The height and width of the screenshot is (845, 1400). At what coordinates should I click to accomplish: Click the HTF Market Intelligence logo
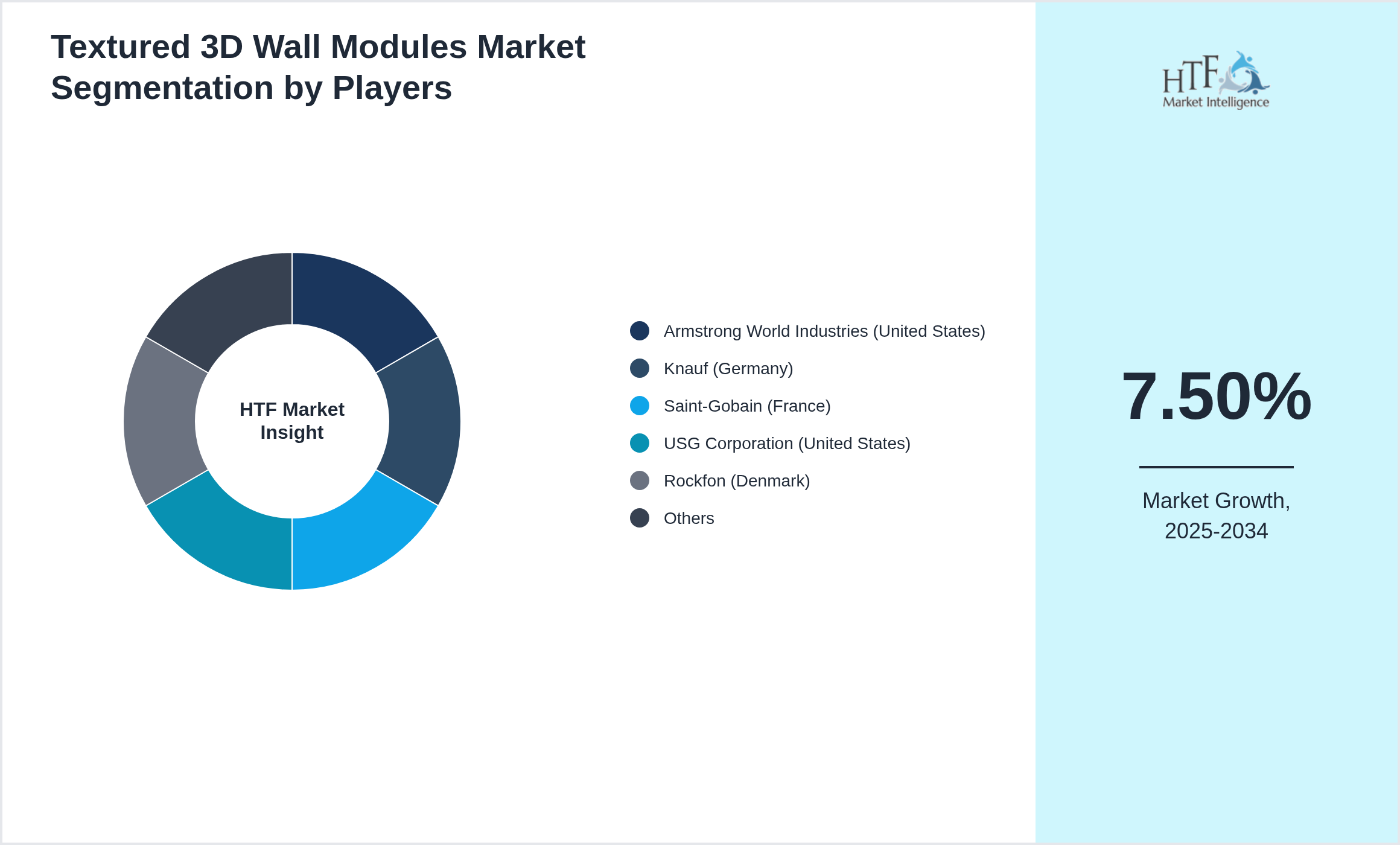[x=1216, y=80]
